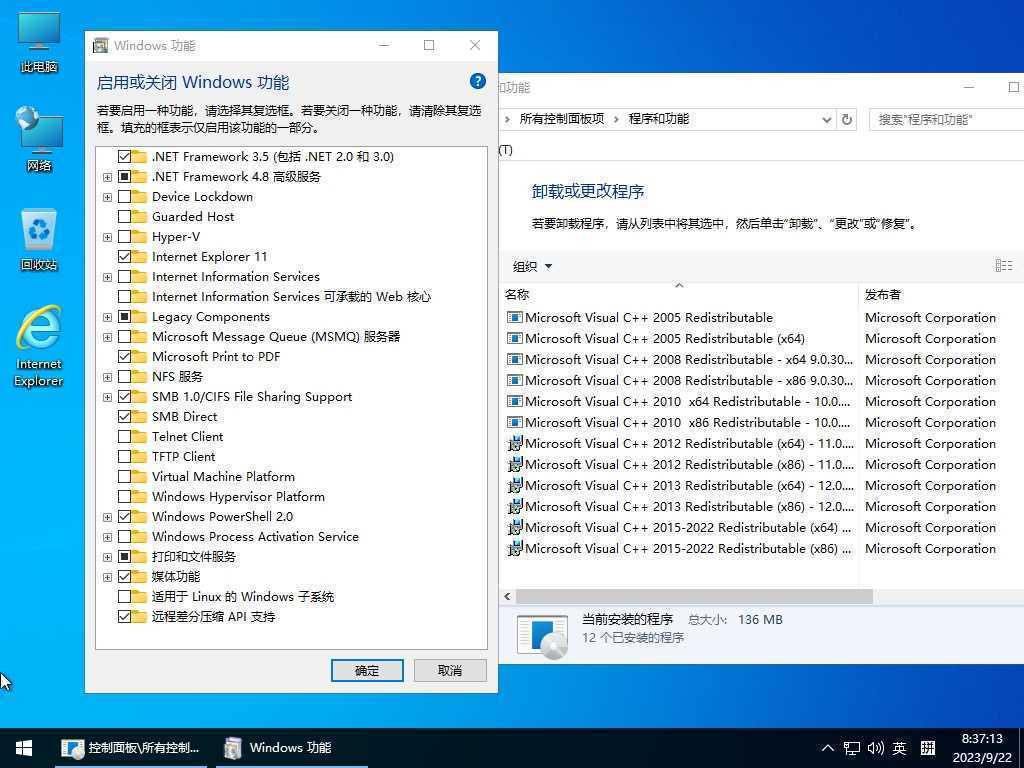Viewport: 1024px width, 768px height.
Task: Expand the Windows PowerShell 2.0 node
Action: coord(107,517)
